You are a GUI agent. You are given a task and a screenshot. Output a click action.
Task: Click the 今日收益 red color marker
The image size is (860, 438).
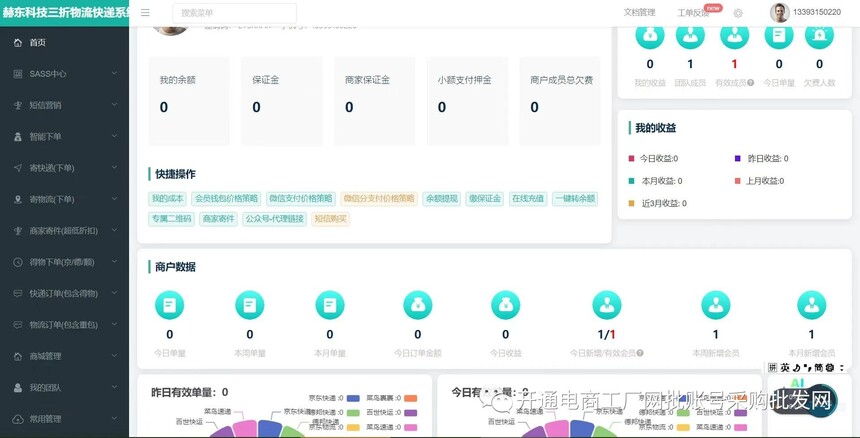(x=631, y=158)
